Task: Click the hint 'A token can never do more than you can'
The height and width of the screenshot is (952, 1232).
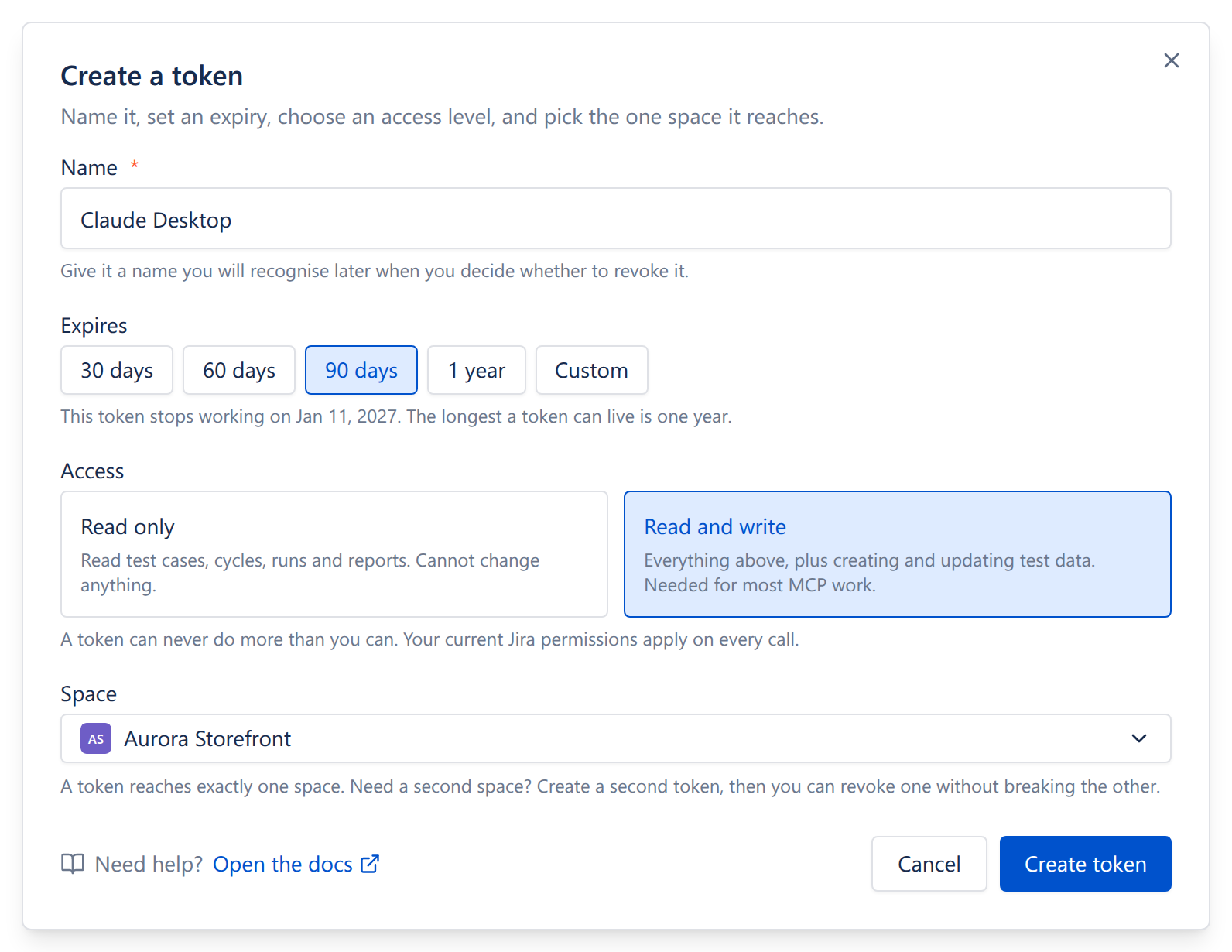Action: [x=229, y=639]
